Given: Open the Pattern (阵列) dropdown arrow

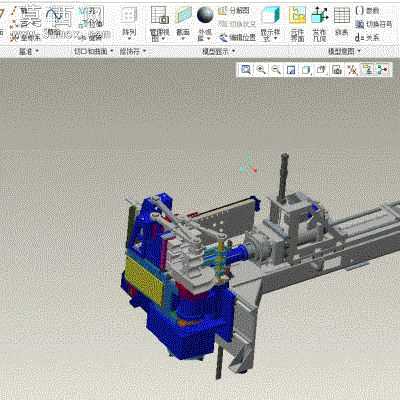Looking at the screenshot, I should coord(129,39).
